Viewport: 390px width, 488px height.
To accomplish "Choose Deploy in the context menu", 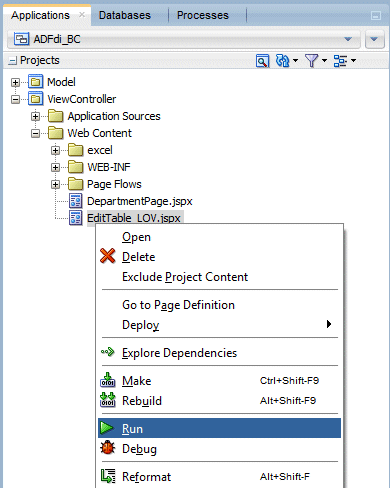I will pos(219,325).
